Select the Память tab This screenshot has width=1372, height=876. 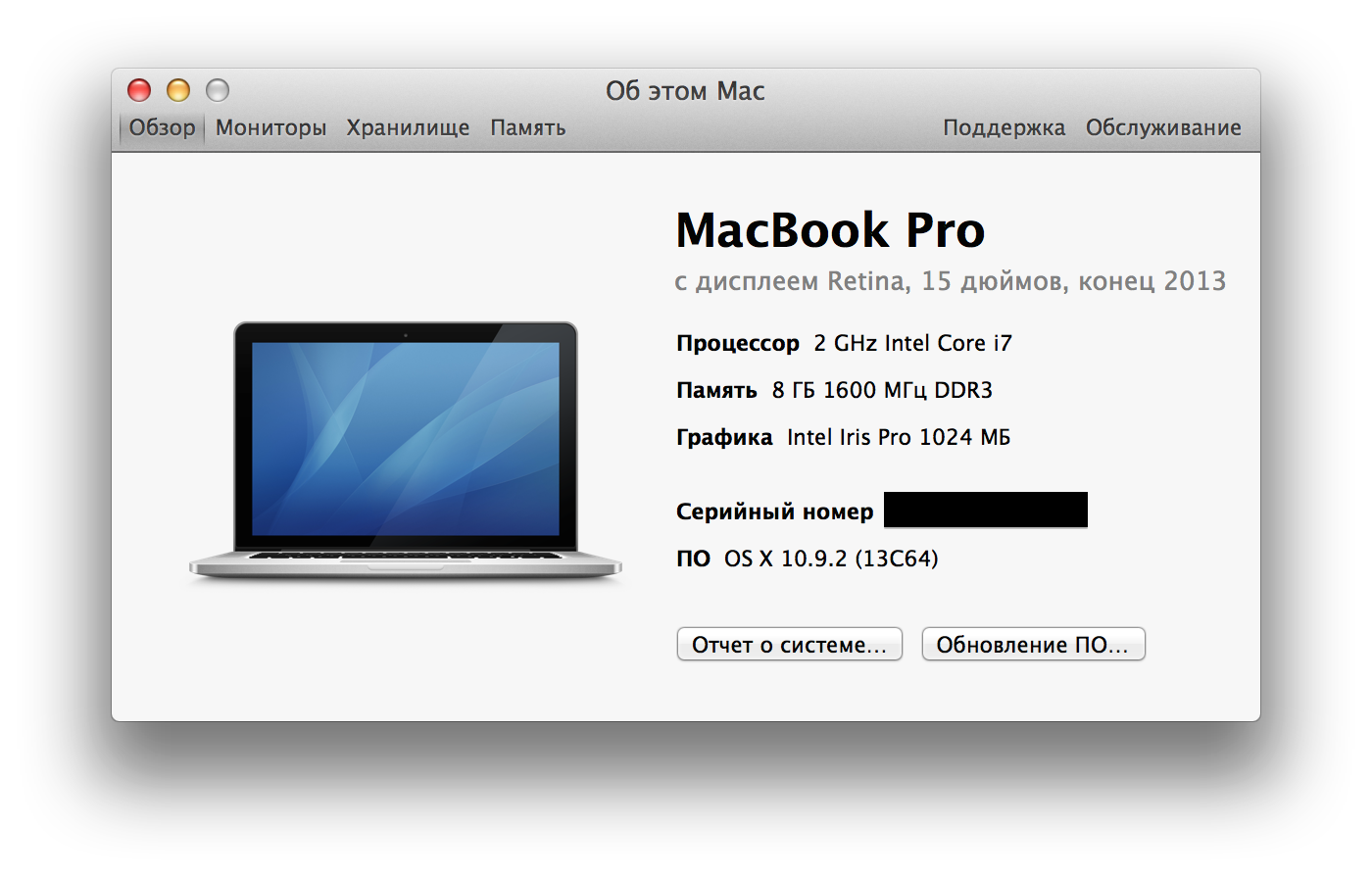click(x=528, y=128)
